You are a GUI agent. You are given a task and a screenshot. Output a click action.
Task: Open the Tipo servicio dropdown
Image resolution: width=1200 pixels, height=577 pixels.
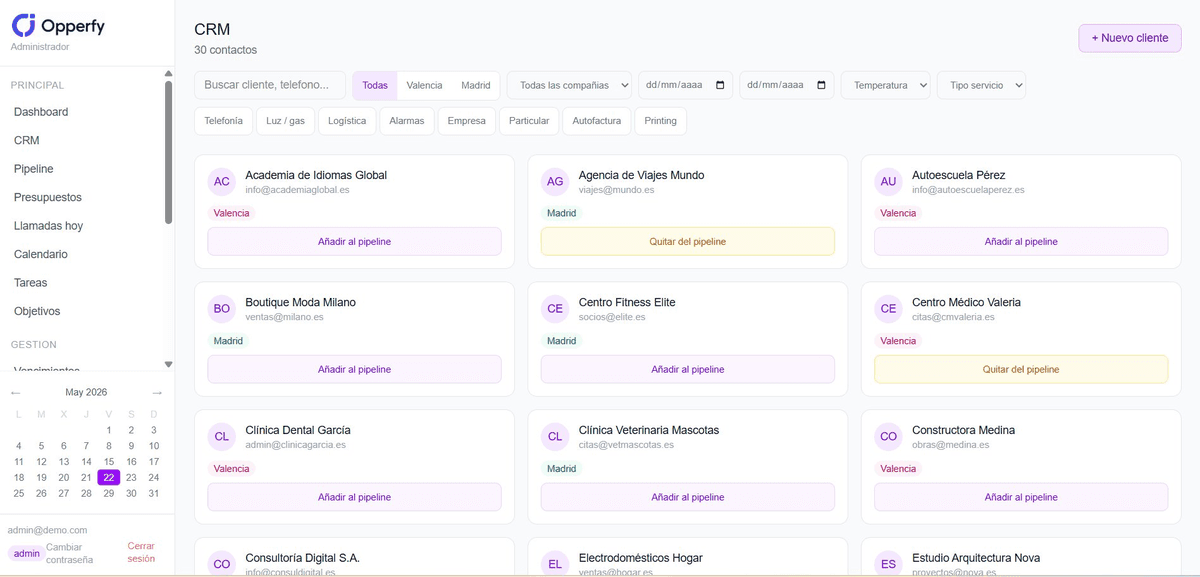click(982, 85)
